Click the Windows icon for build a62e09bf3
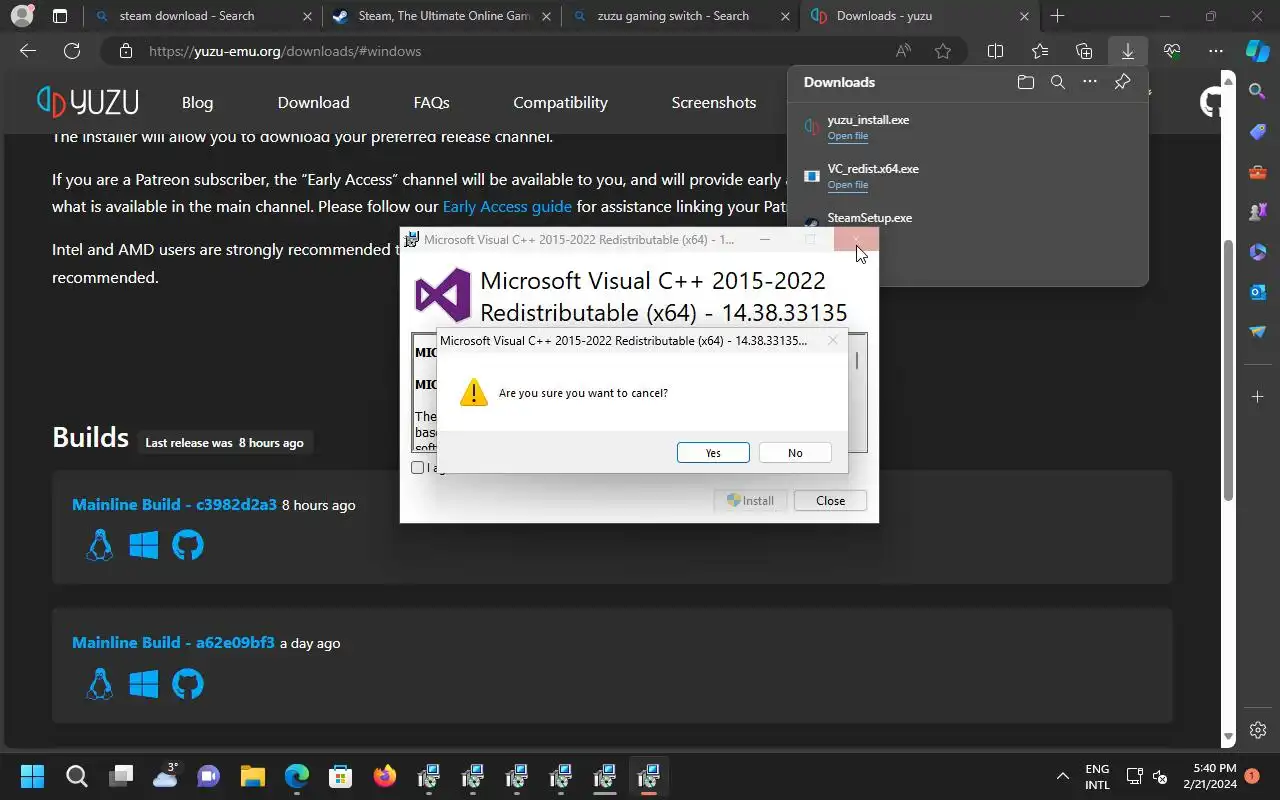Image resolution: width=1280 pixels, height=800 pixels. [144, 684]
